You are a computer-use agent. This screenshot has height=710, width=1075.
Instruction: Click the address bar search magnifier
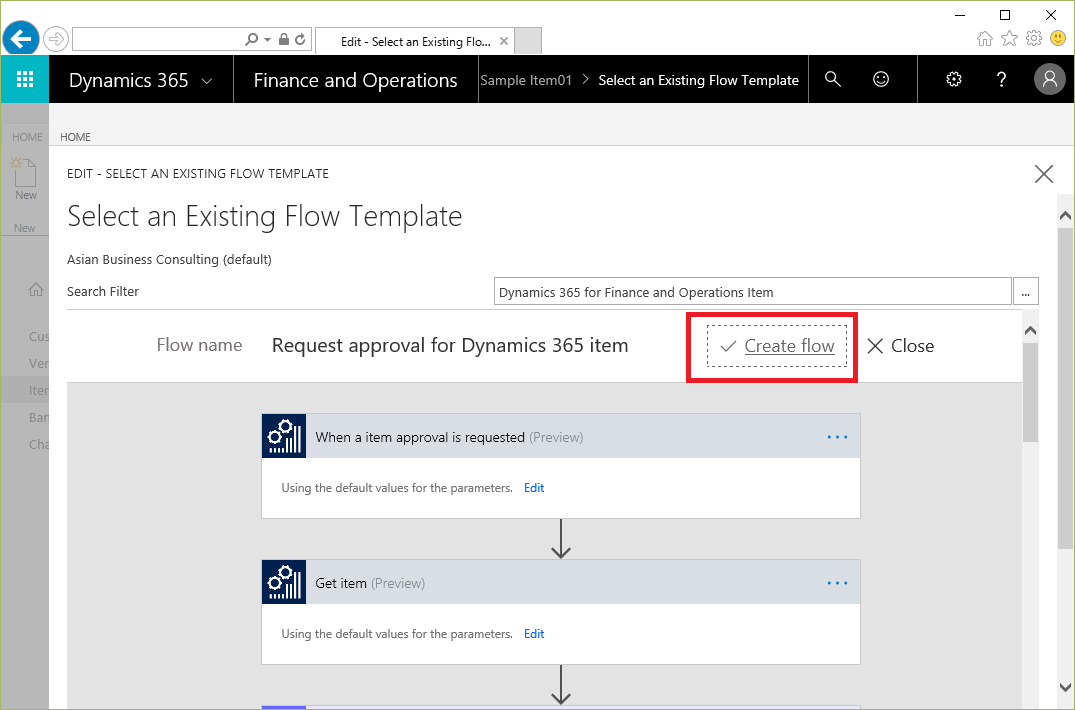click(x=252, y=40)
